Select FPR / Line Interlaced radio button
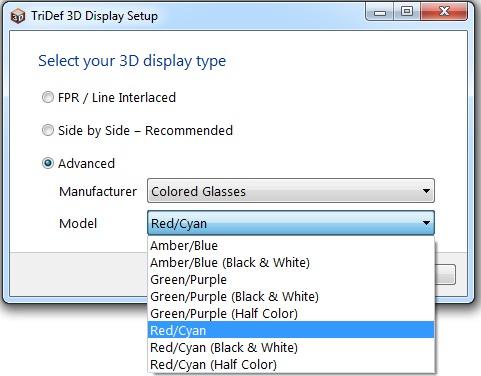This screenshot has height=376, width=481. 48,97
